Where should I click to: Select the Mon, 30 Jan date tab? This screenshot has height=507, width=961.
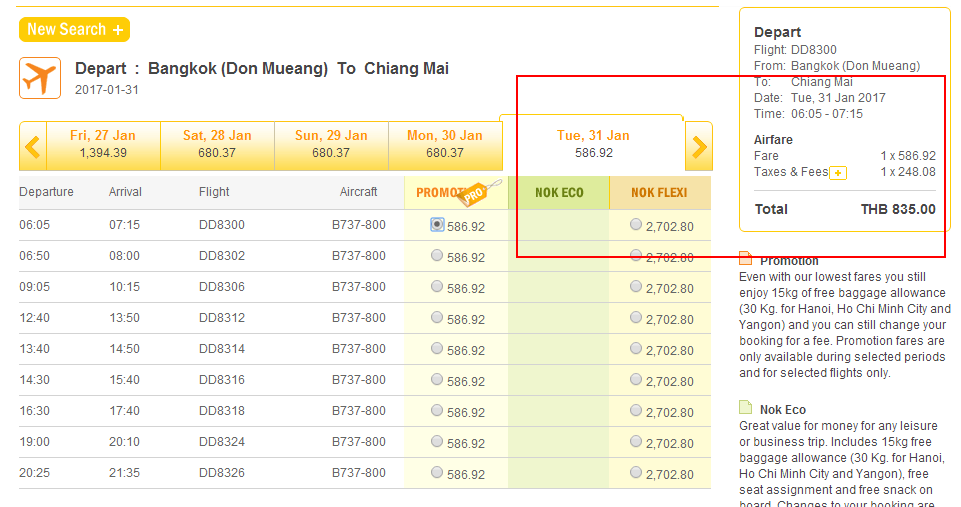pos(445,145)
